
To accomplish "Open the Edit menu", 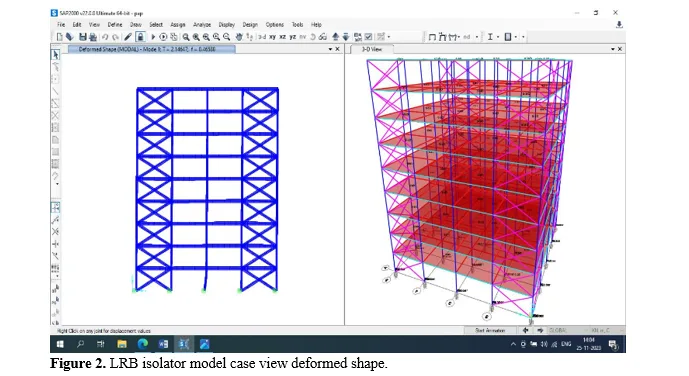I will (x=77, y=25).
